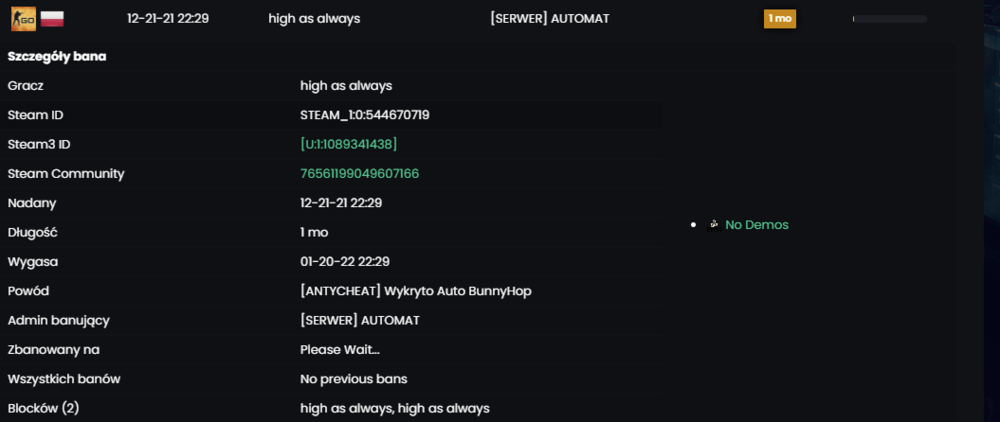Click player name in ban header row

click(x=314, y=18)
